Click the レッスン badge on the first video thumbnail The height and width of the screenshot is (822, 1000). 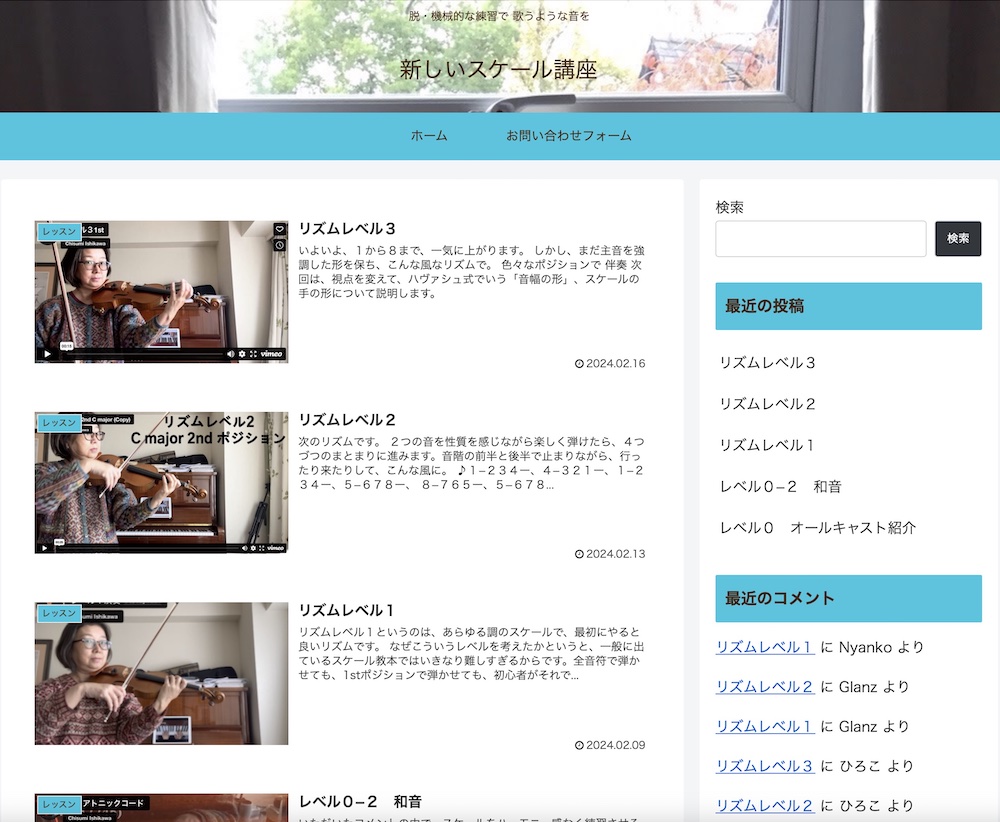(x=59, y=231)
